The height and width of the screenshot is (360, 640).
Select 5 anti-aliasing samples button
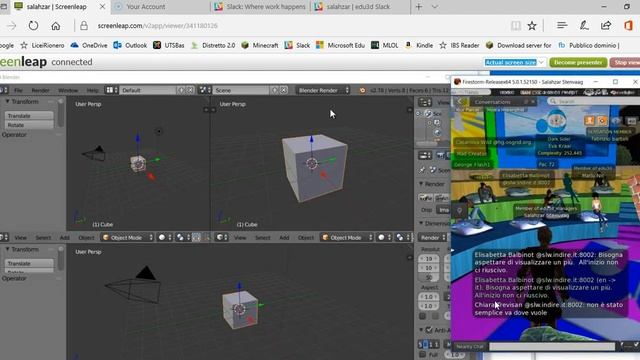coord(420,344)
